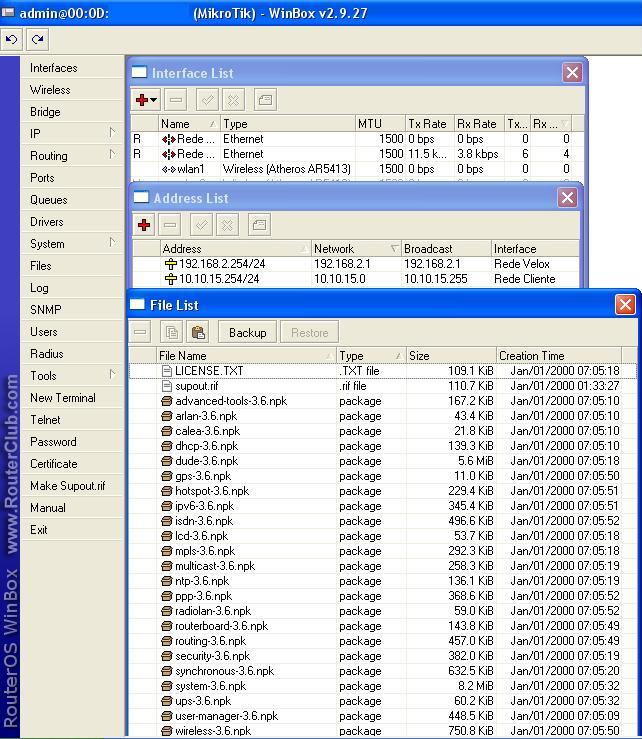
Task: Click remove (minus) button in Interface List
Action: 176,100
